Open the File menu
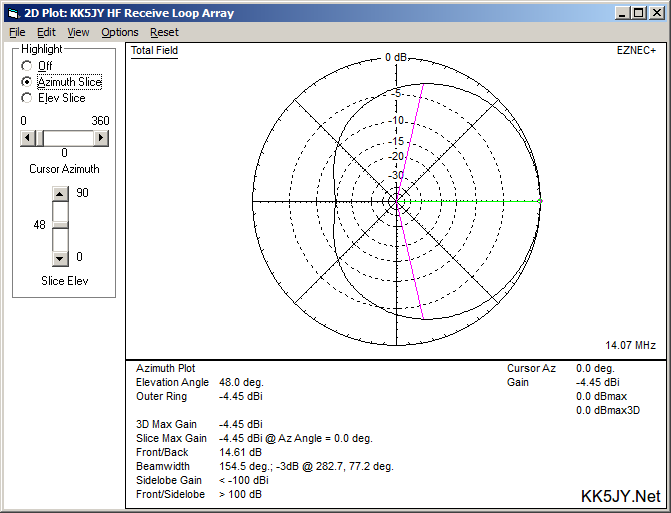Screen dimensions: 671x513 (x=17, y=33)
